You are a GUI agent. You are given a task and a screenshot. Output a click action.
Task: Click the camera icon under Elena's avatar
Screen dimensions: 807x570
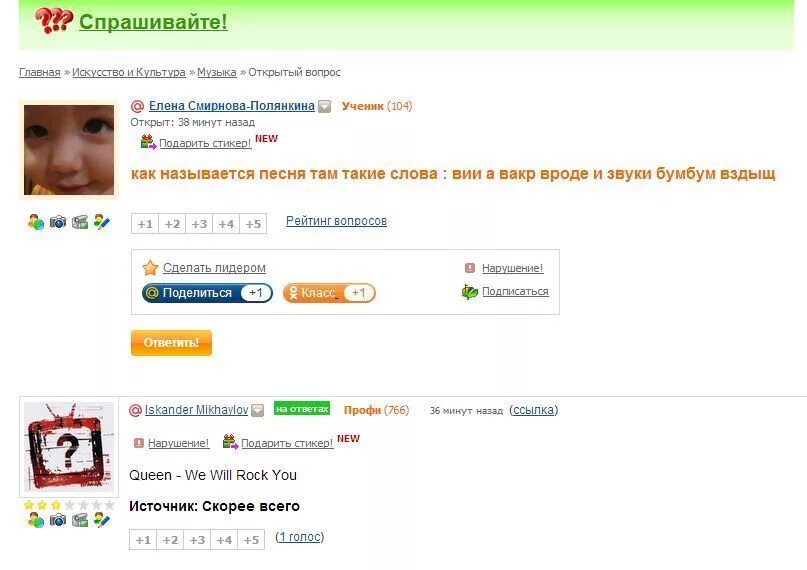58,222
